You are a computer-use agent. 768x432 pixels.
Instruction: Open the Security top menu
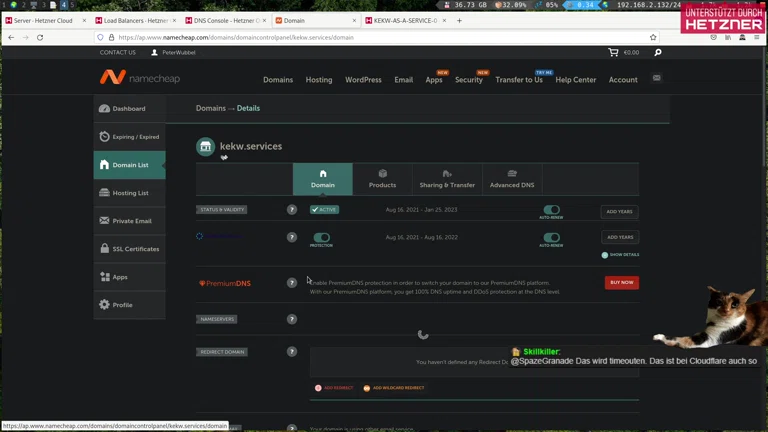(x=469, y=80)
